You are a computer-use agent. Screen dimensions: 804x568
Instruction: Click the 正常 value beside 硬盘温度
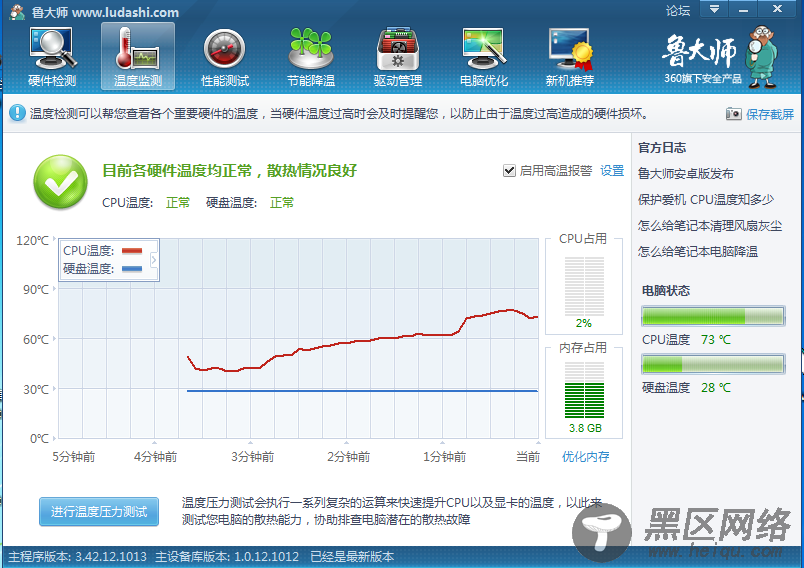[x=282, y=202]
